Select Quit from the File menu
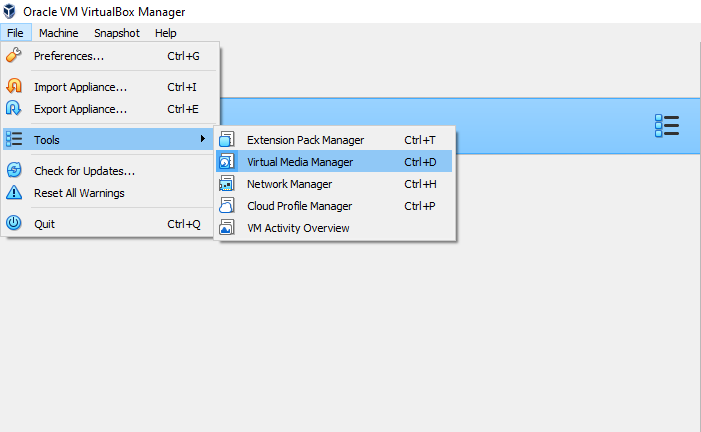The image size is (701, 432). 110,224
